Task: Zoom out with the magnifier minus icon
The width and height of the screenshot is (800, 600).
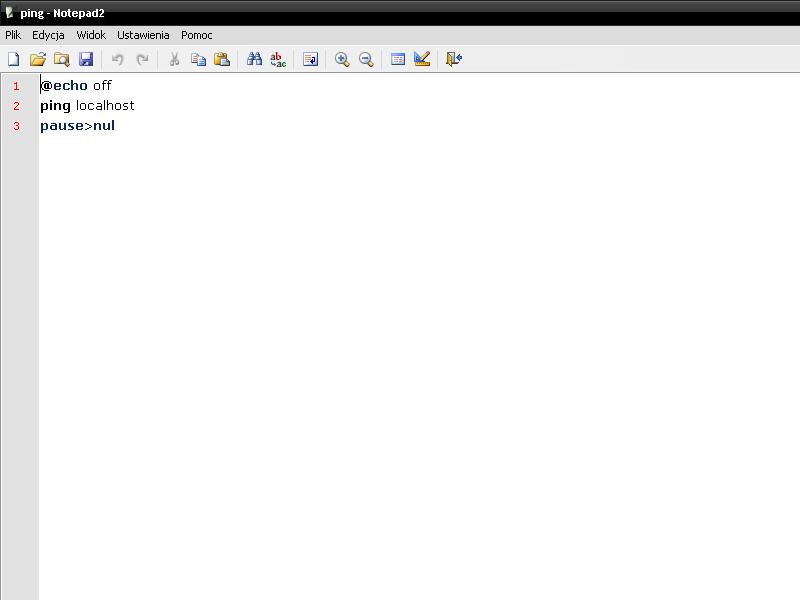Action: coord(366,59)
